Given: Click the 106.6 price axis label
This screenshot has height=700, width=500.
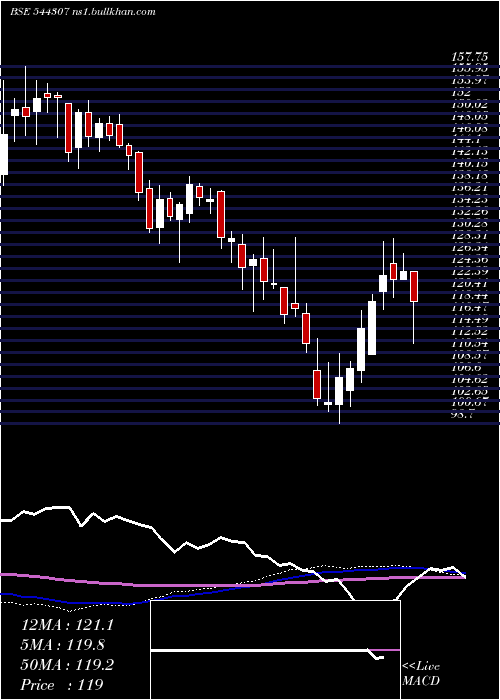Looking at the screenshot, I should [x=467, y=367].
